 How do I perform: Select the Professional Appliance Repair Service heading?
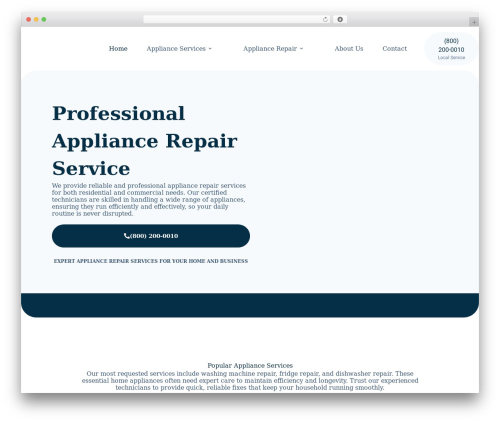click(x=145, y=141)
